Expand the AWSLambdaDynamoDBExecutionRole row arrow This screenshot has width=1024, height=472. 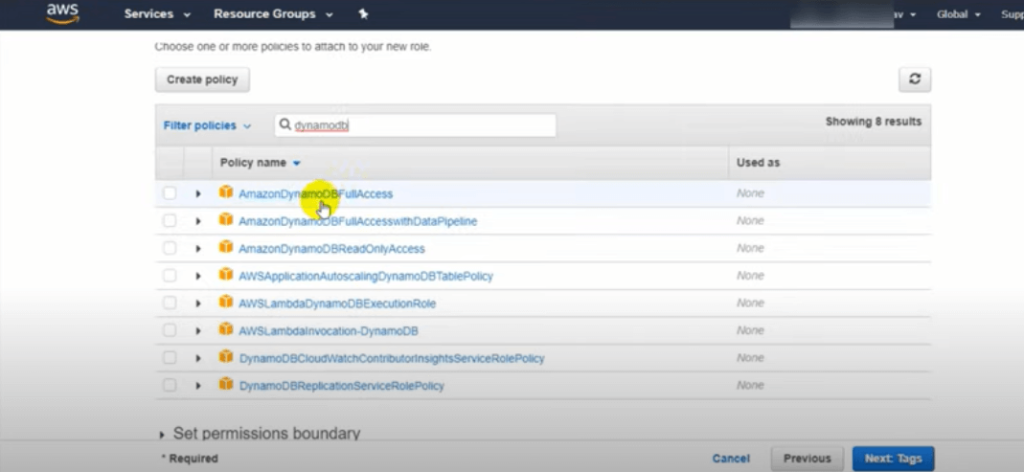click(x=198, y=304)
